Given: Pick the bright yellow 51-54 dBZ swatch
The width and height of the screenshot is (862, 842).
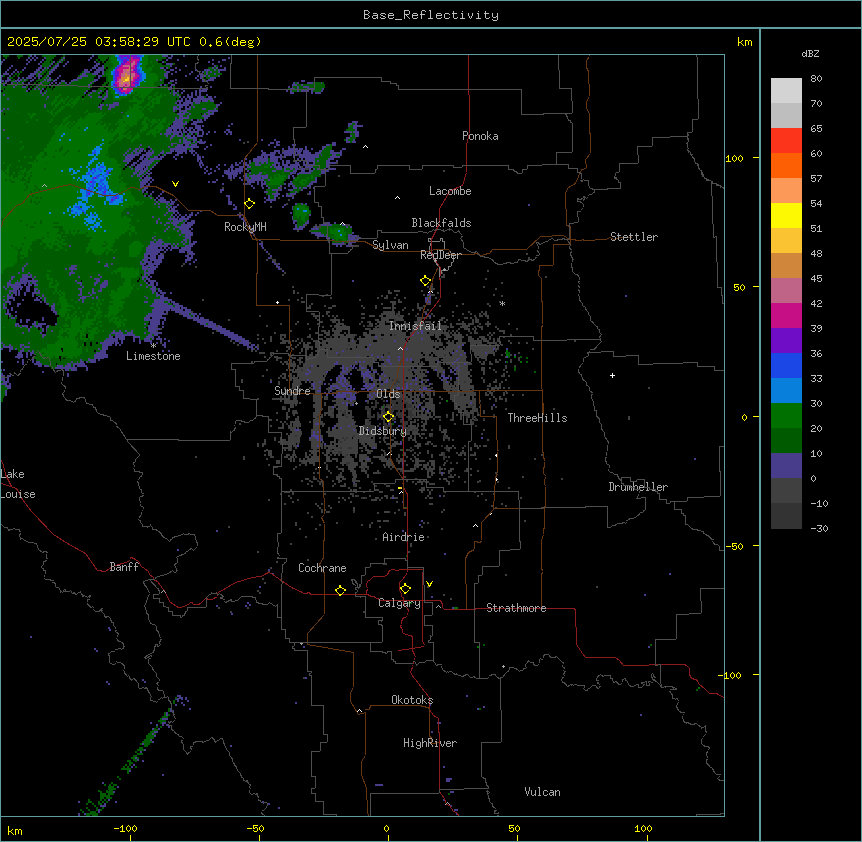Looking at the screenshot, I should tap(786, 215).
